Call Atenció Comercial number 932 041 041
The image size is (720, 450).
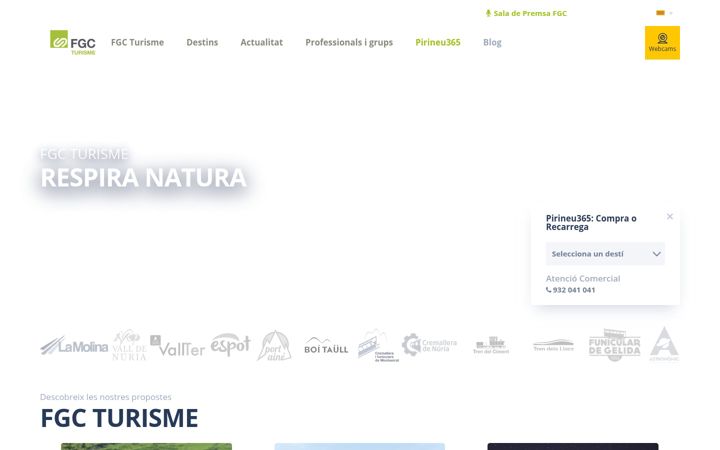[574, 290]
